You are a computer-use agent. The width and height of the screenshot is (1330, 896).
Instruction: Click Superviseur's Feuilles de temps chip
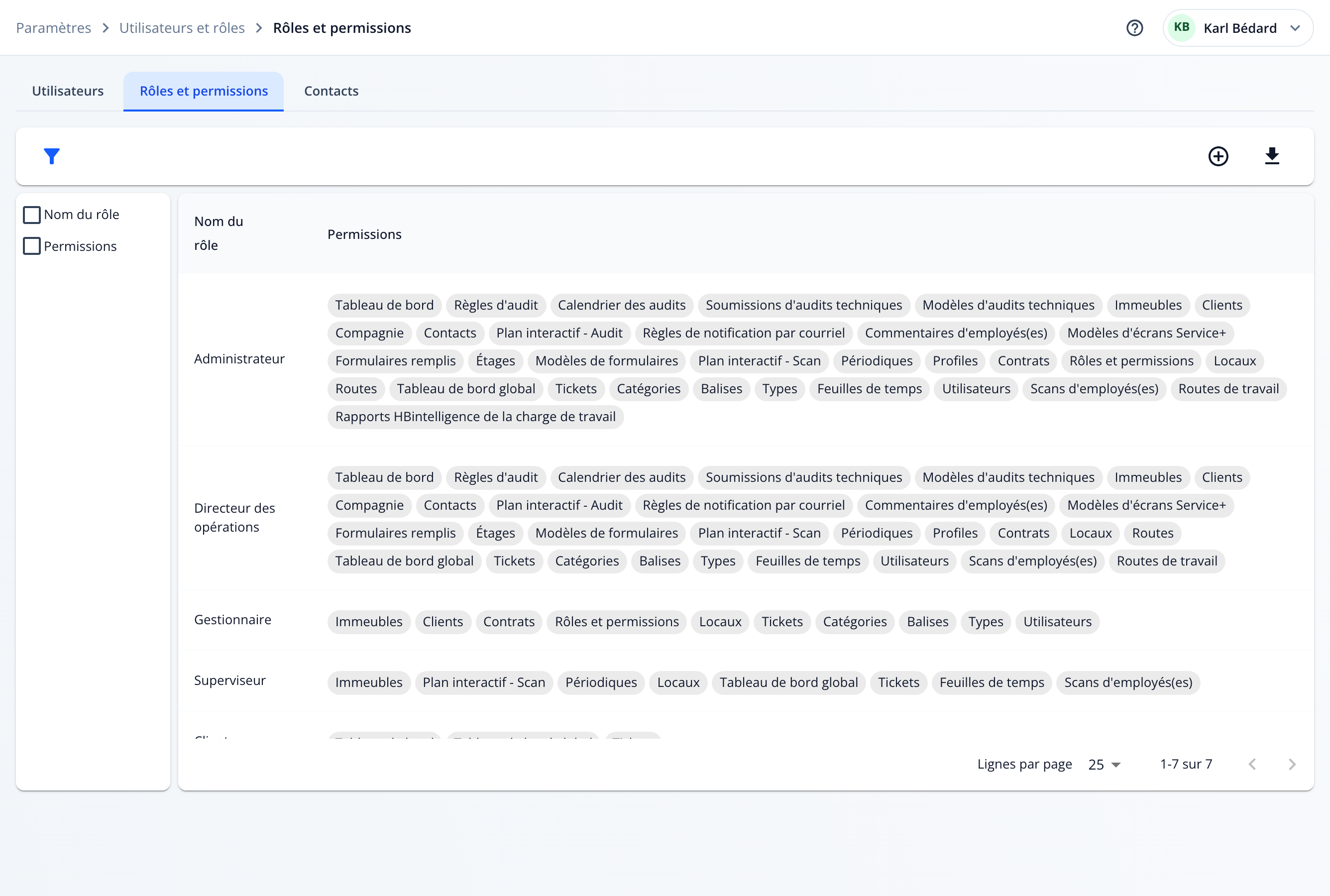992,682
